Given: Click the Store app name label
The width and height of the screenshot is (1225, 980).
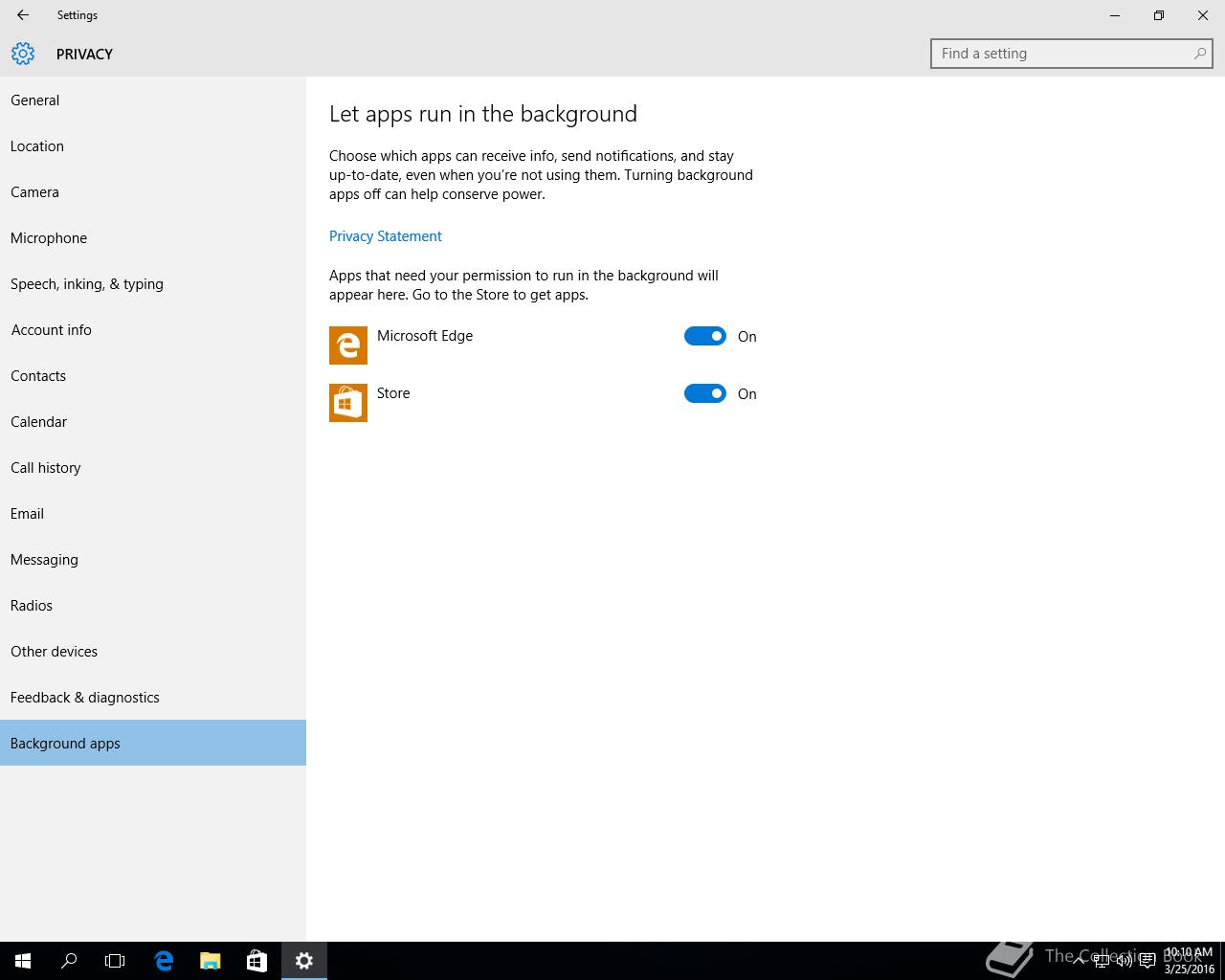Looking at the screenshot, I should [393, 393].
